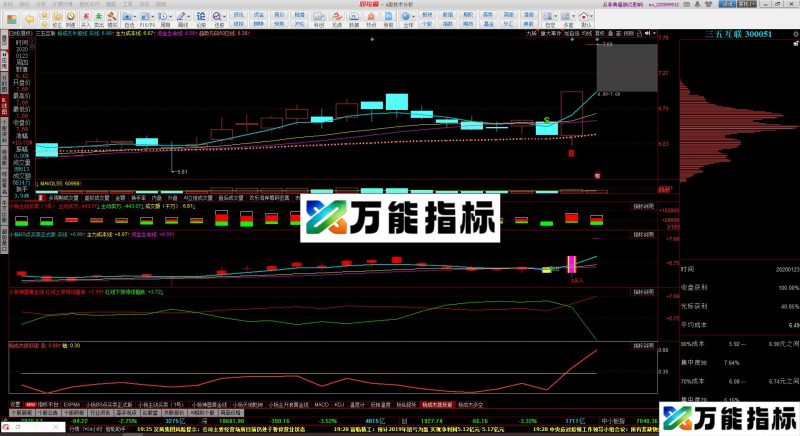Click the 外汇 toolbar button
This screenshot has width=800, height=436.
[508, 24]
